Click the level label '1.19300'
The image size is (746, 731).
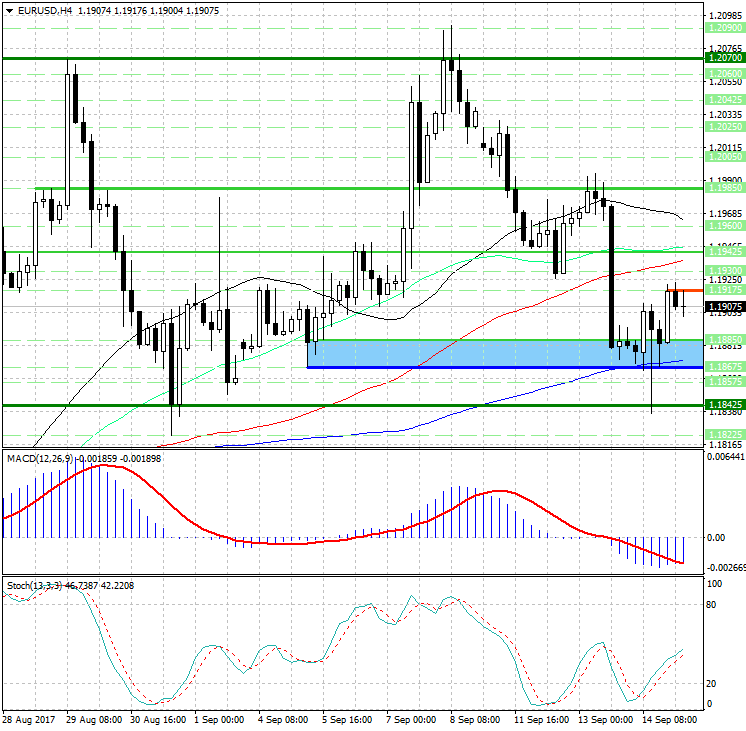click(725, 271)
